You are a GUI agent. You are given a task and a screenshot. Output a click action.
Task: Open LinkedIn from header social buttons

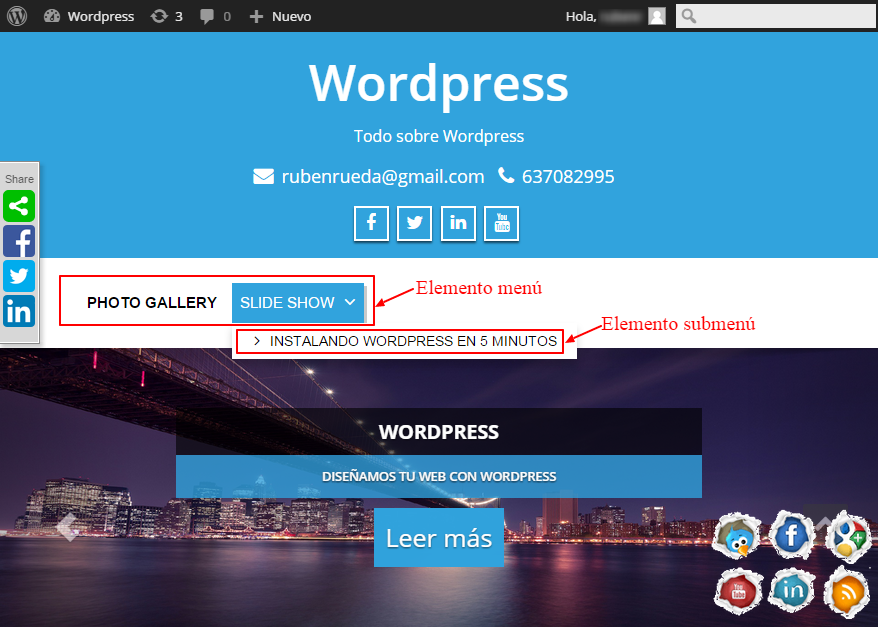point(458,223)
